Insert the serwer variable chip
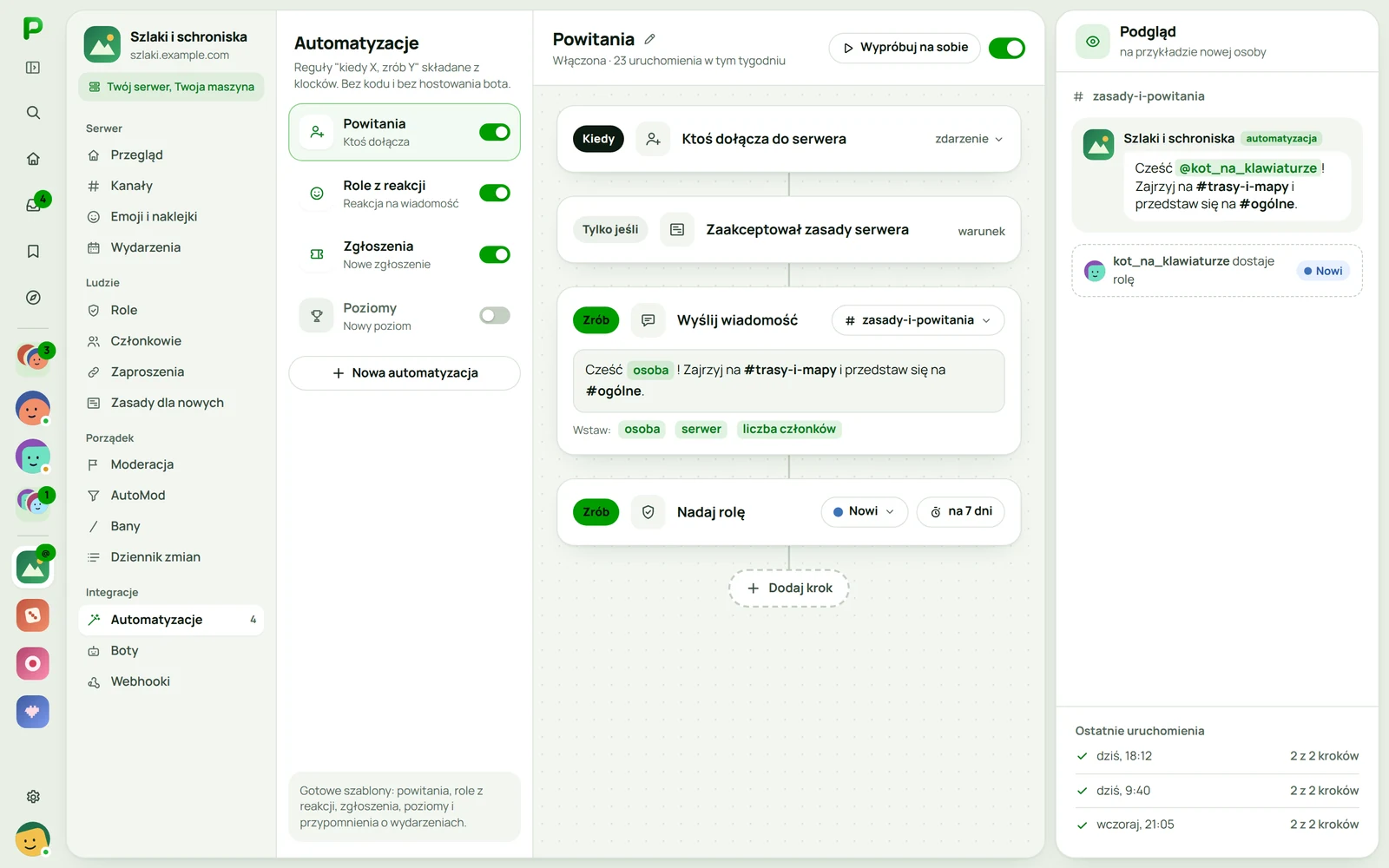Viewport: 1389px width, 868px height. tap(701, 429)
